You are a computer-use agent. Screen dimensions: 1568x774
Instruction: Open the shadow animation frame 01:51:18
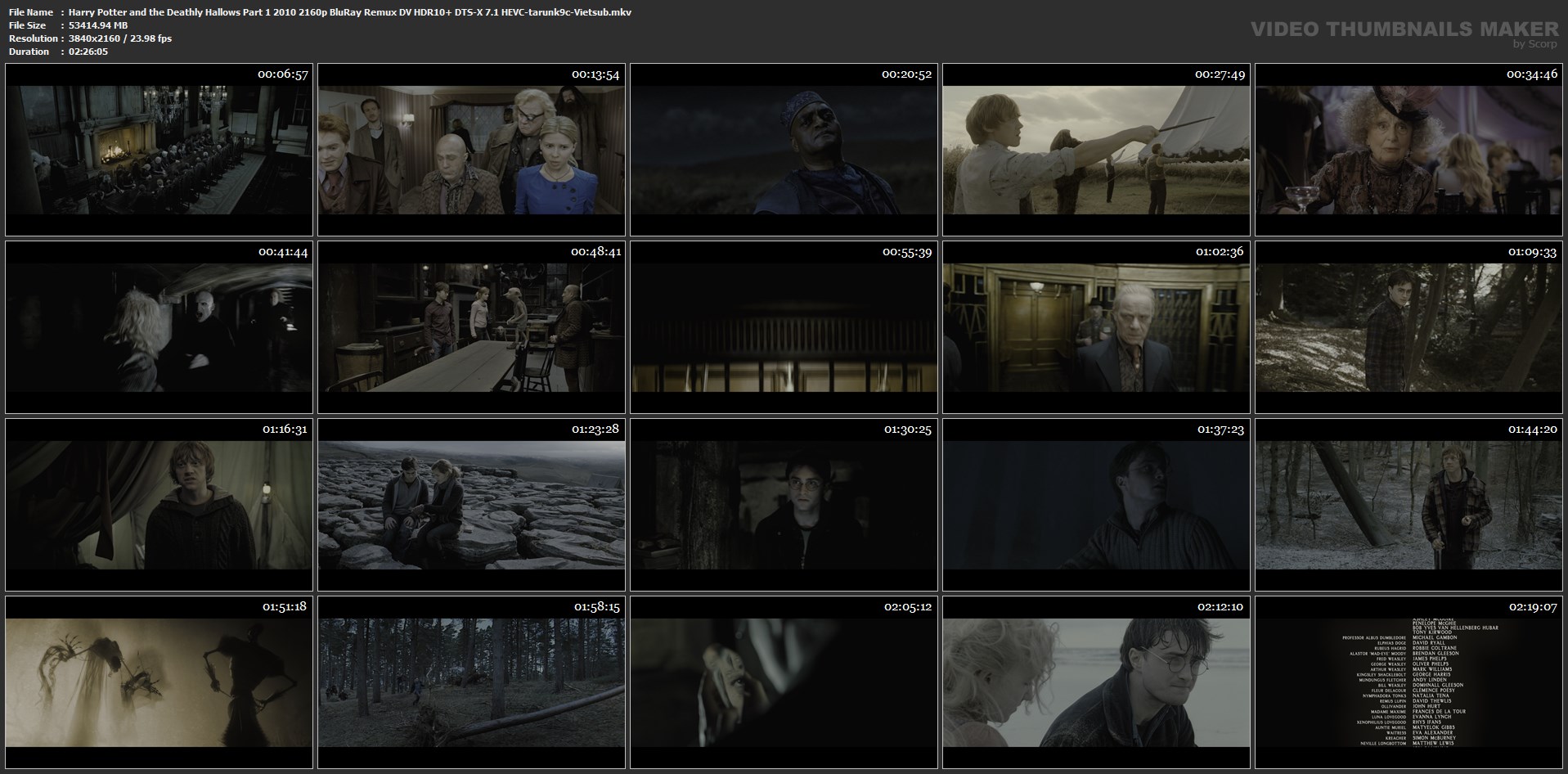click(159, 682)
